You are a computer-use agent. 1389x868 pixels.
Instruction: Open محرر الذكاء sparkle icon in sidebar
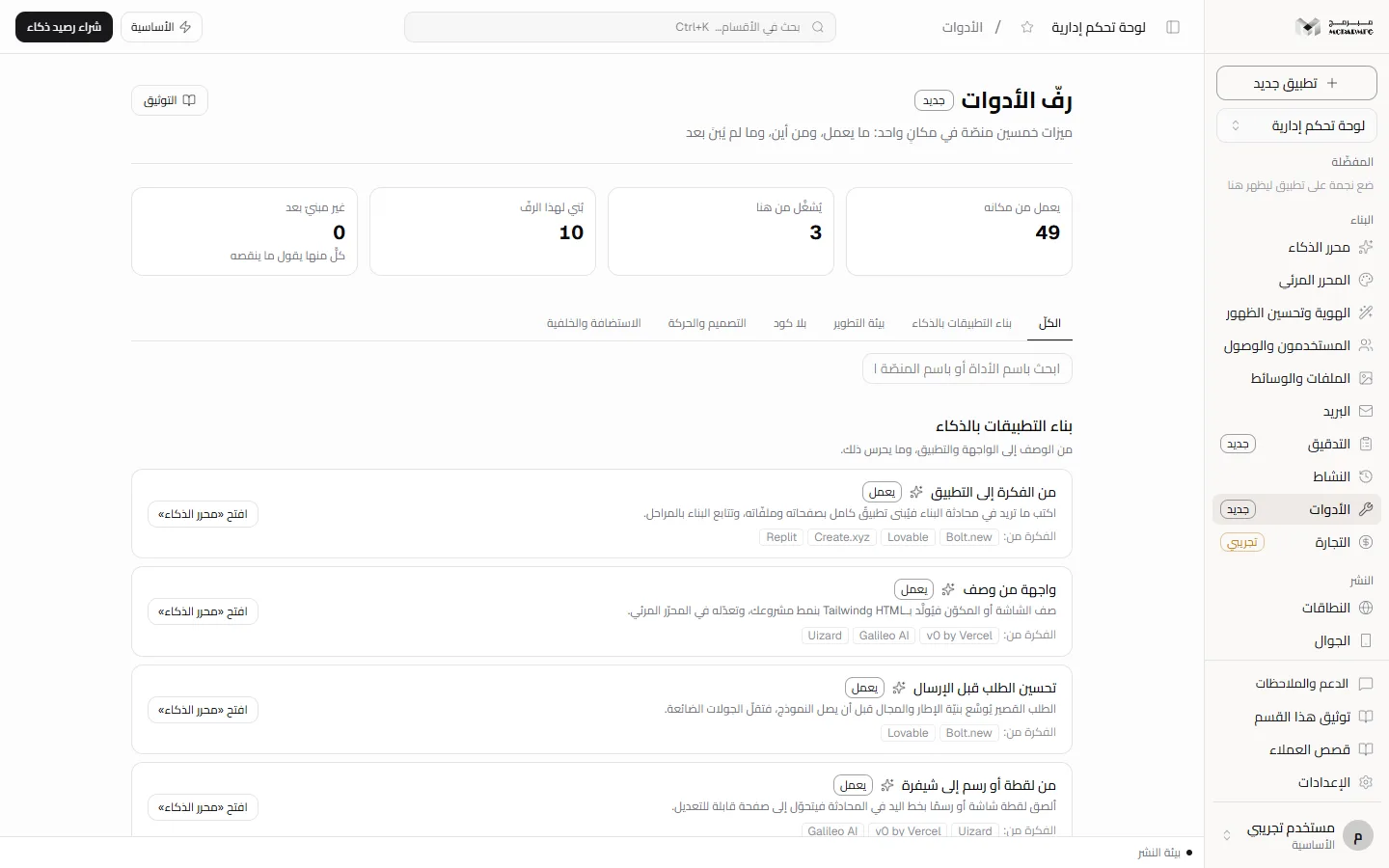click(1366, 247)
